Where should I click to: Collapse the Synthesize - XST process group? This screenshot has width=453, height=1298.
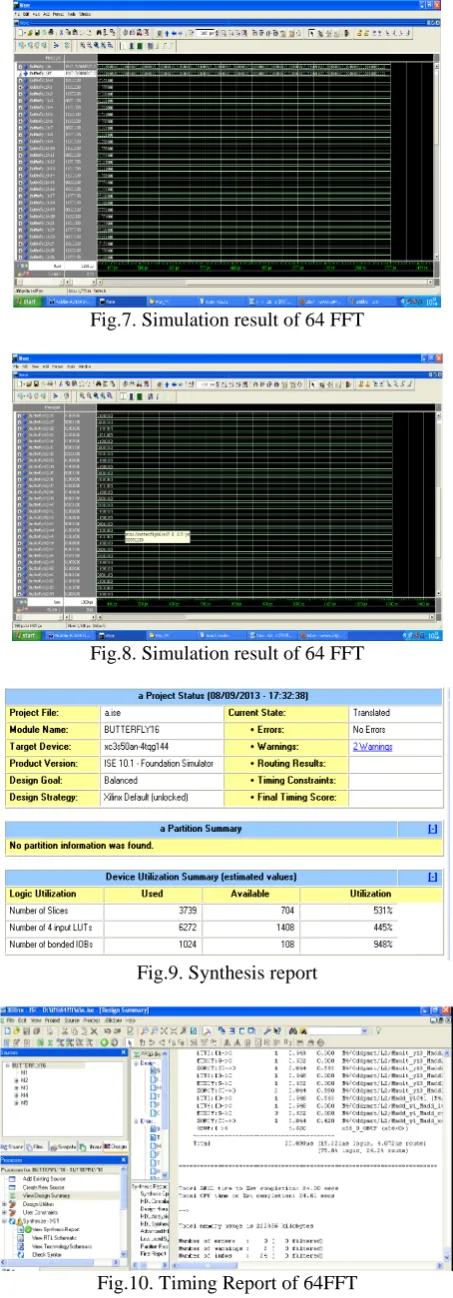pos(5,1221)
